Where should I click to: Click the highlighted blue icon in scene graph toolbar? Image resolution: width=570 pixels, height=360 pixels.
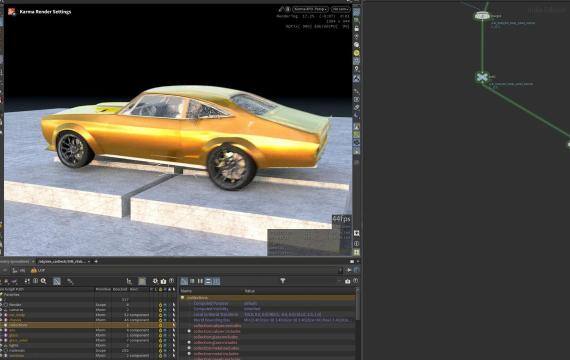(57, 281)
